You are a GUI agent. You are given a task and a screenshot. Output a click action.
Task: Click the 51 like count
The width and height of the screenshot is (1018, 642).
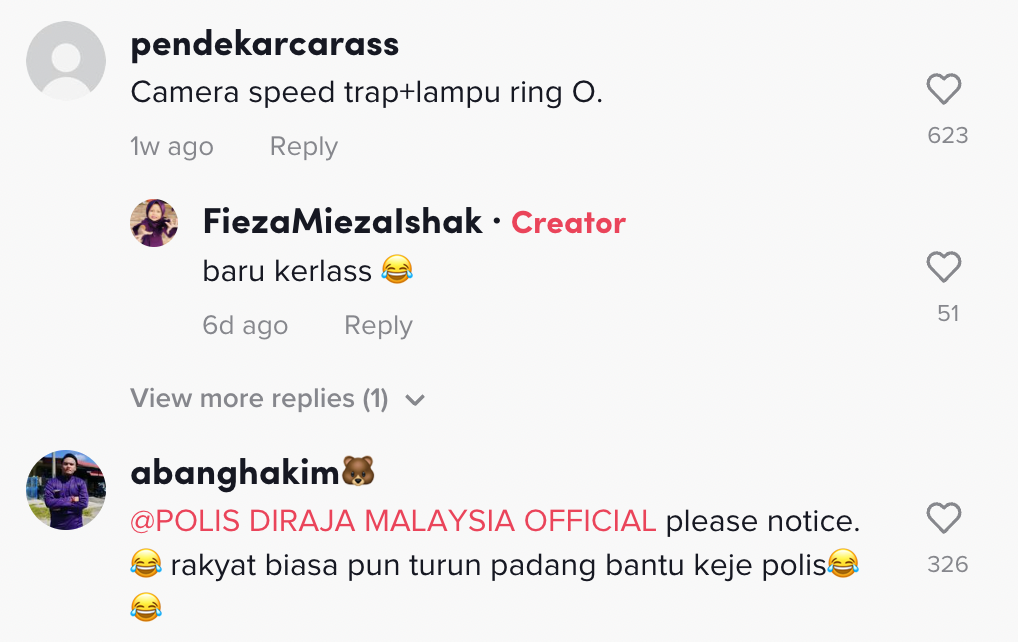pos(948,314)
